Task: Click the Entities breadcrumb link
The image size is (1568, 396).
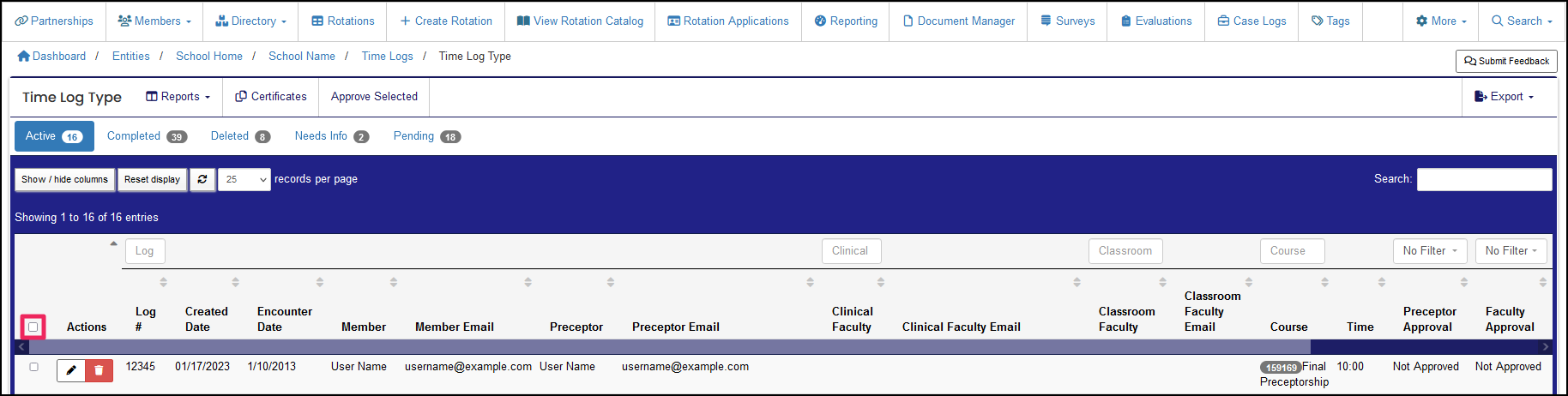Action: tap(130, 56)
